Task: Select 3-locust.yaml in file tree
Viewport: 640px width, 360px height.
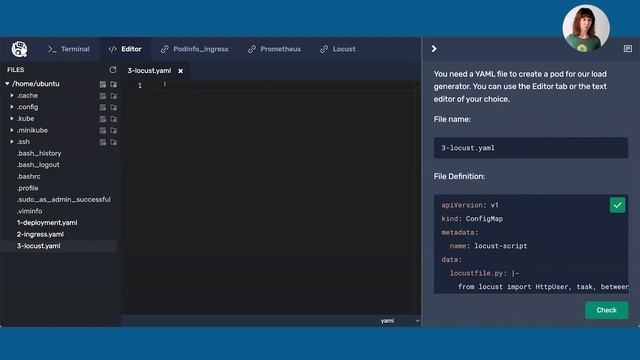Action: [x=38, y=246]
